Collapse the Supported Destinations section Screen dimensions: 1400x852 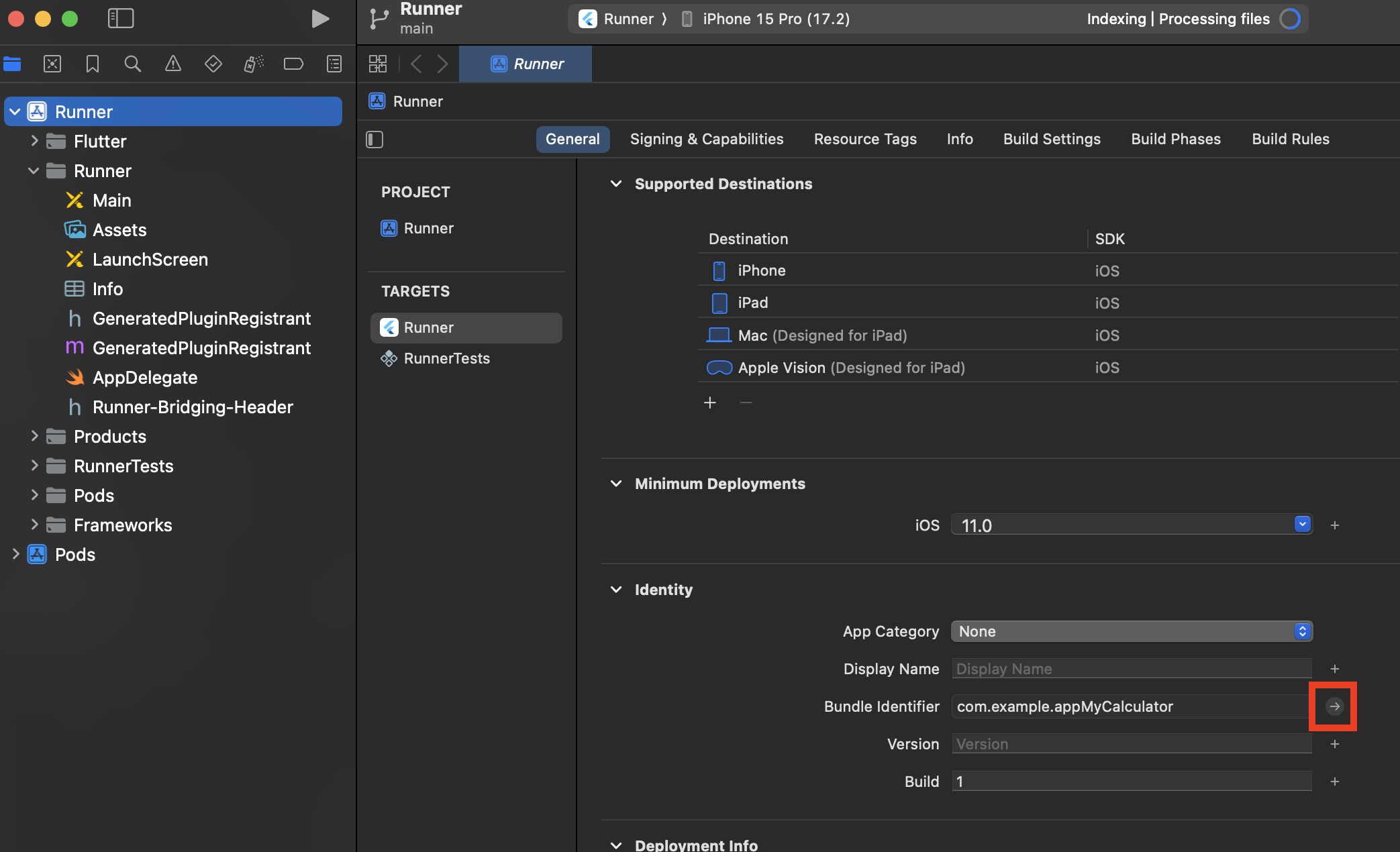(616, 184)
